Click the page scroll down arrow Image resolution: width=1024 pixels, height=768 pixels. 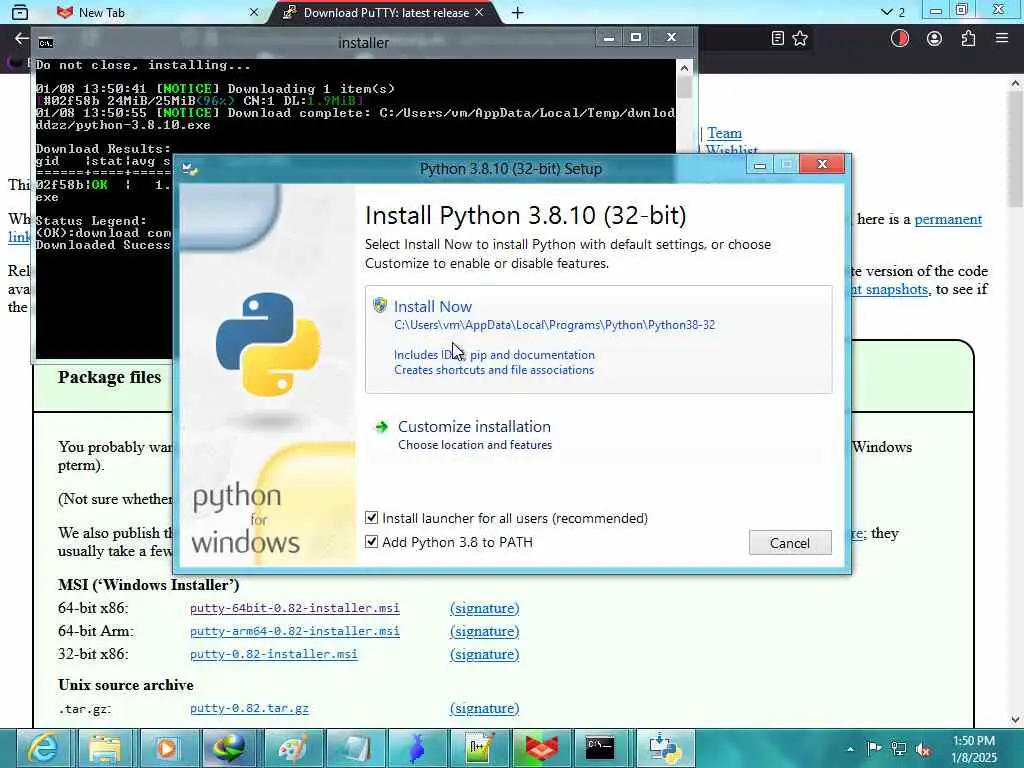[1015, 720]
